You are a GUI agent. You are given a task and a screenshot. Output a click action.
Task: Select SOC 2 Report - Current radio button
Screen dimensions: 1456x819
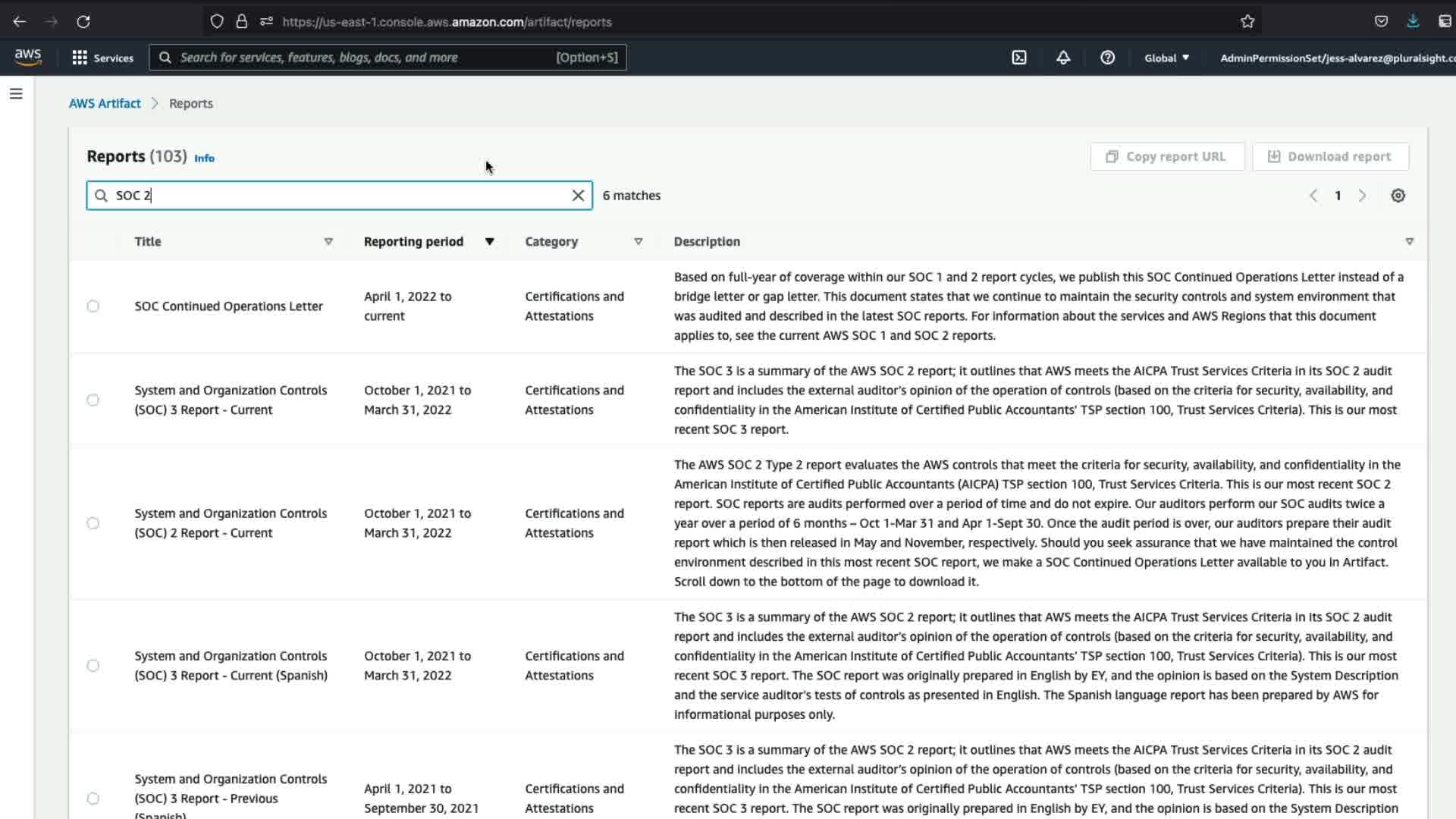click(x=93, y=523)
